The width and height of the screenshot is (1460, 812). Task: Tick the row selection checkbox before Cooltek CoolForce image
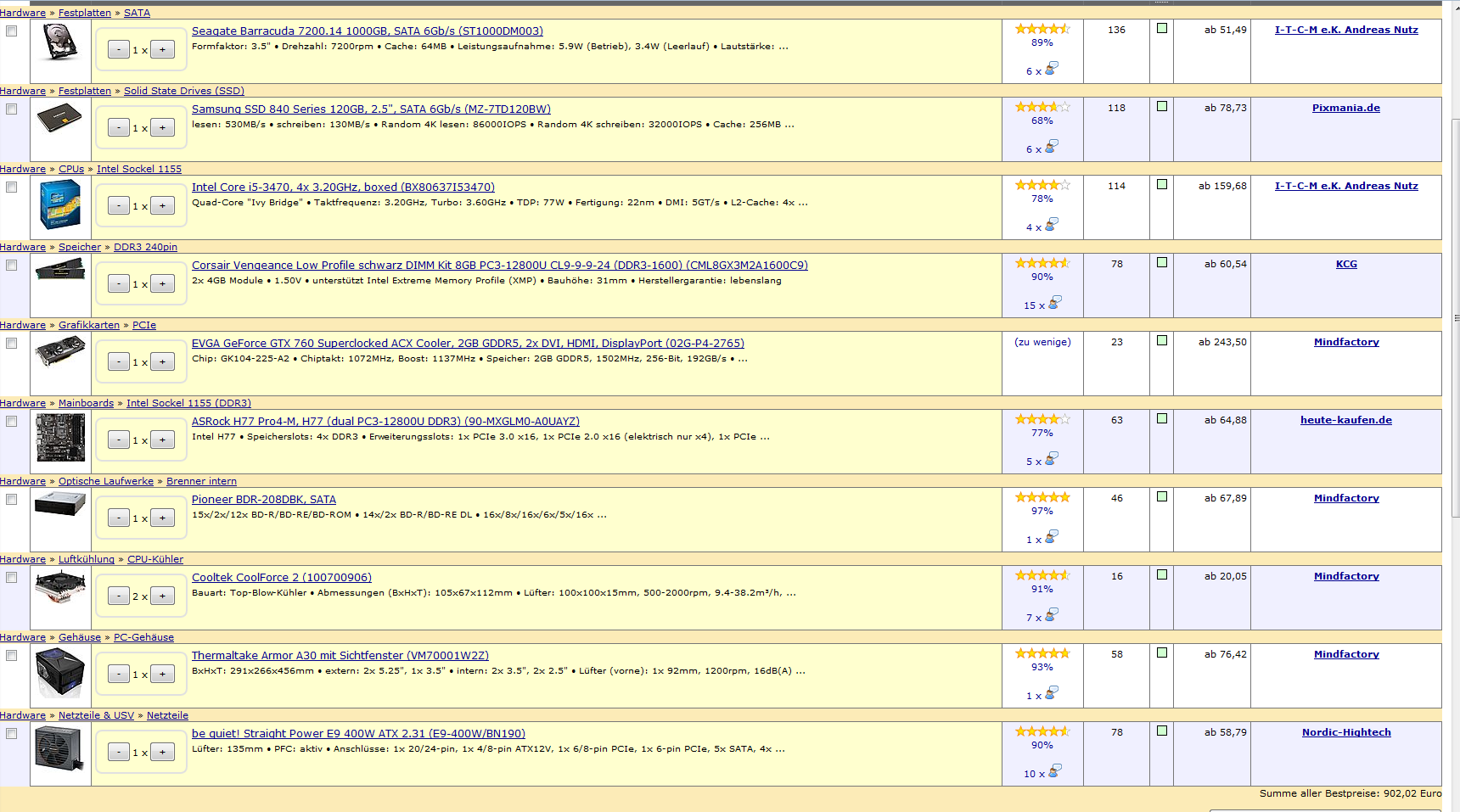12,577
